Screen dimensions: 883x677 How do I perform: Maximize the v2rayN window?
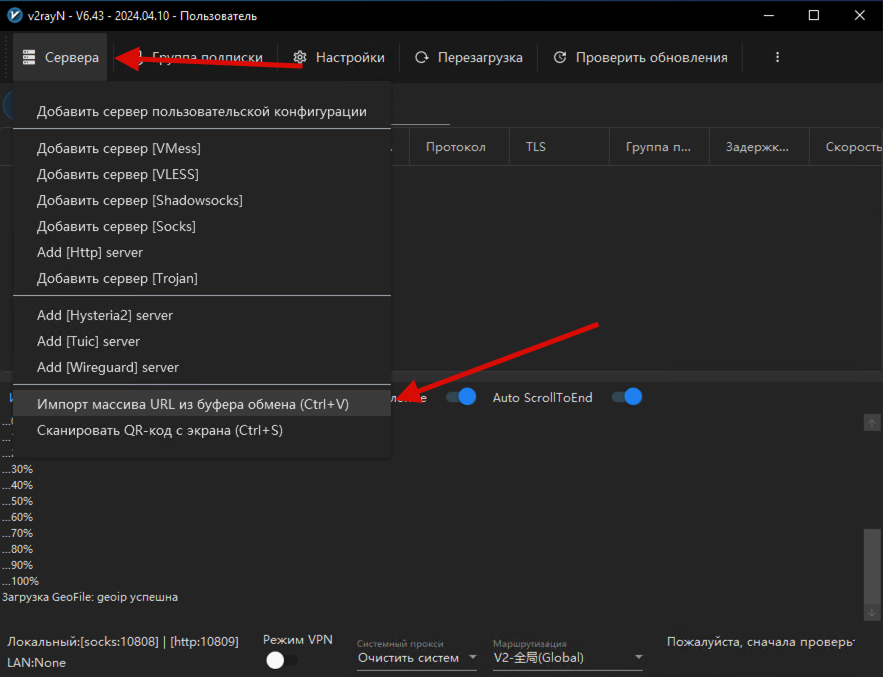[814, 16]
